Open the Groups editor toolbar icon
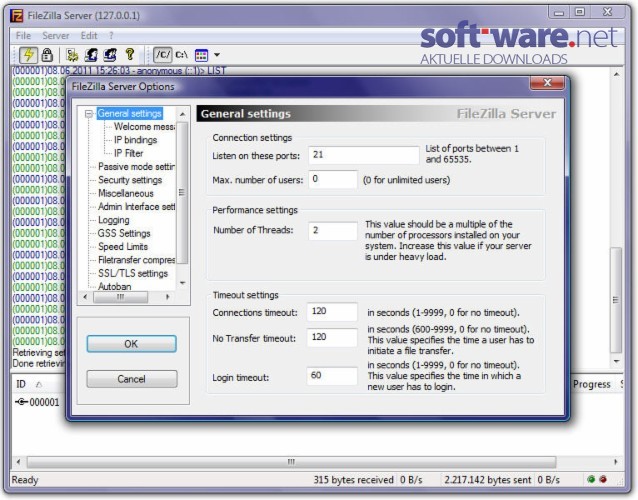 click(x=110, y=55)
